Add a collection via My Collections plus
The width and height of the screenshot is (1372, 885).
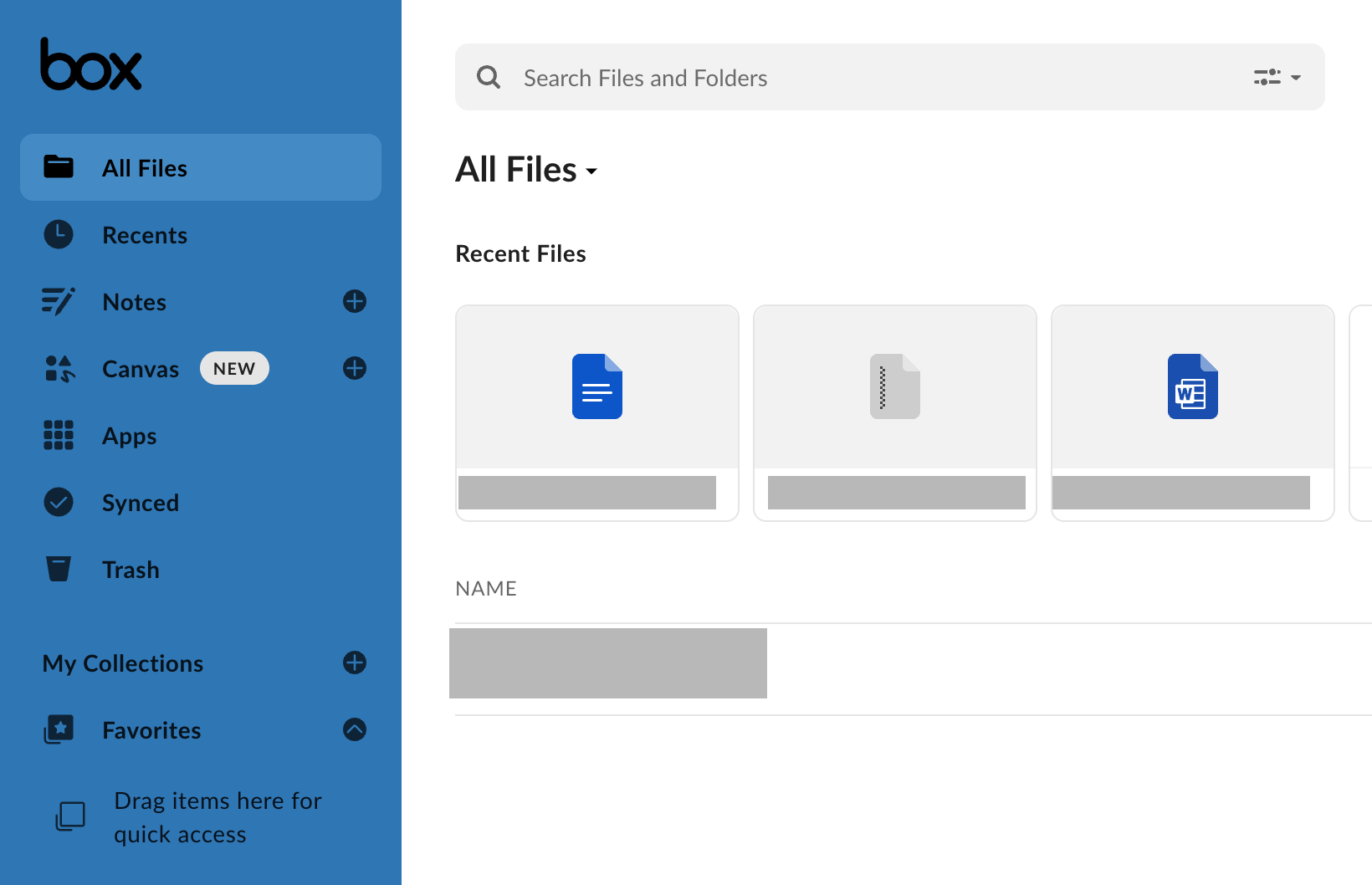pos(355,662)
